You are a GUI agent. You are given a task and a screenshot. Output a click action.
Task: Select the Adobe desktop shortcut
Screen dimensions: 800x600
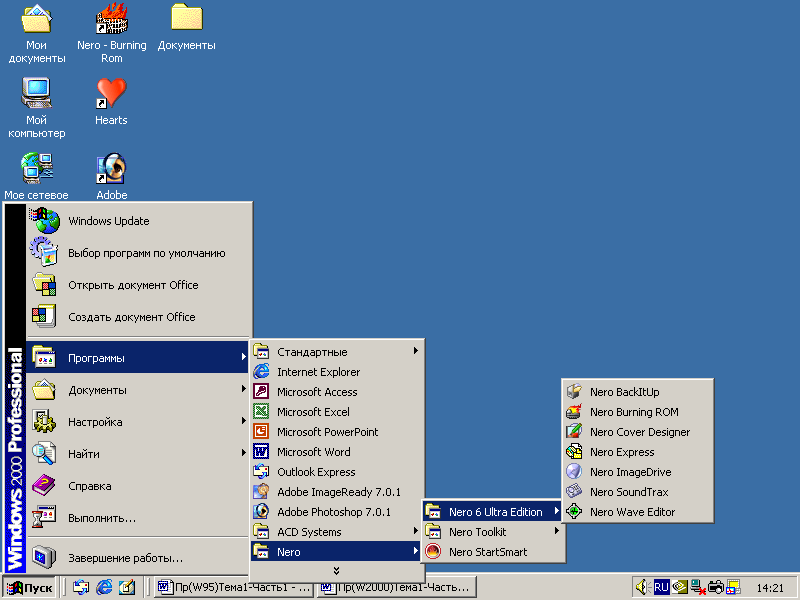tap(112, 176)
